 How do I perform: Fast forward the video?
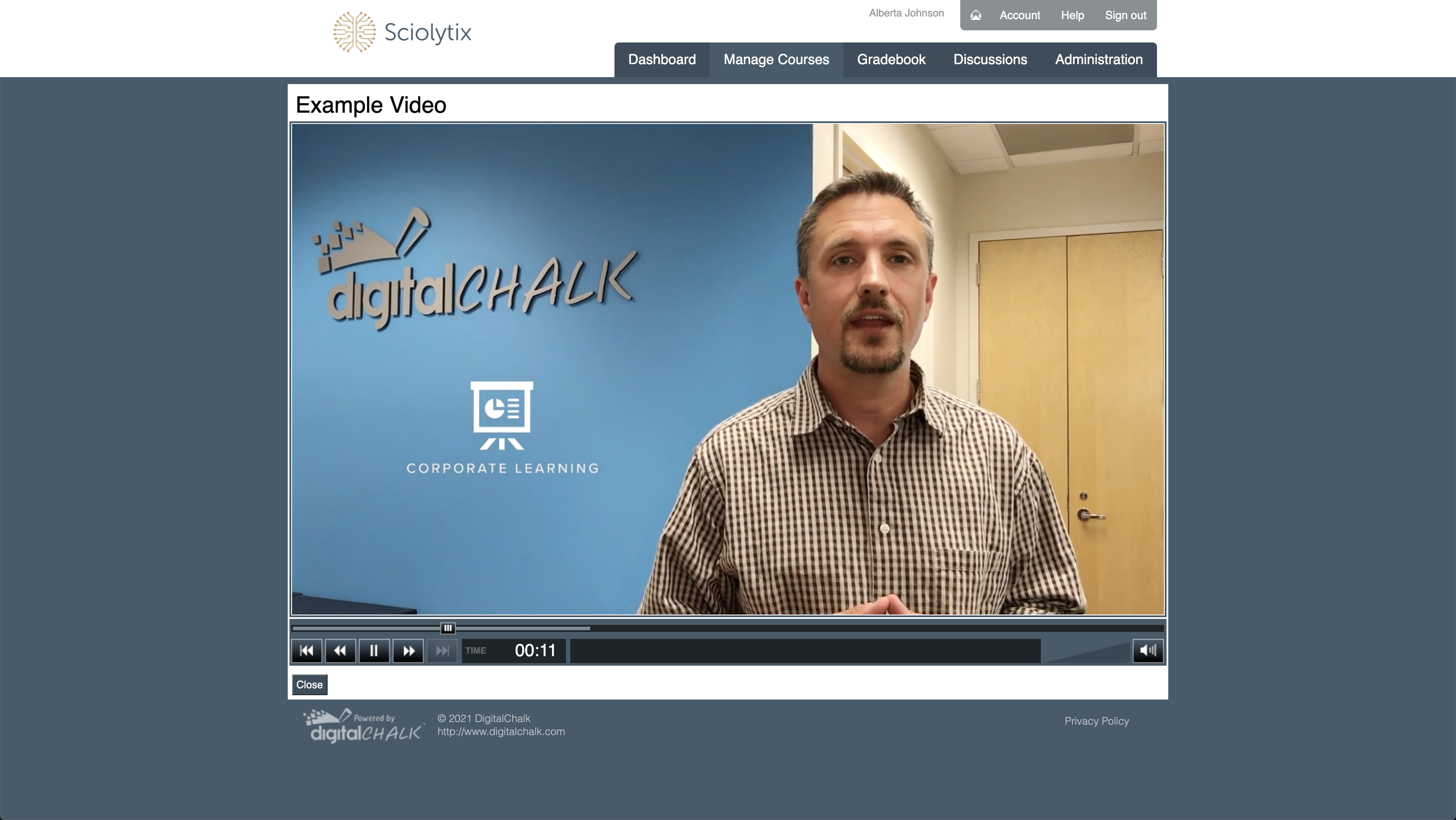pyautogui.click(x=408, y=651)
